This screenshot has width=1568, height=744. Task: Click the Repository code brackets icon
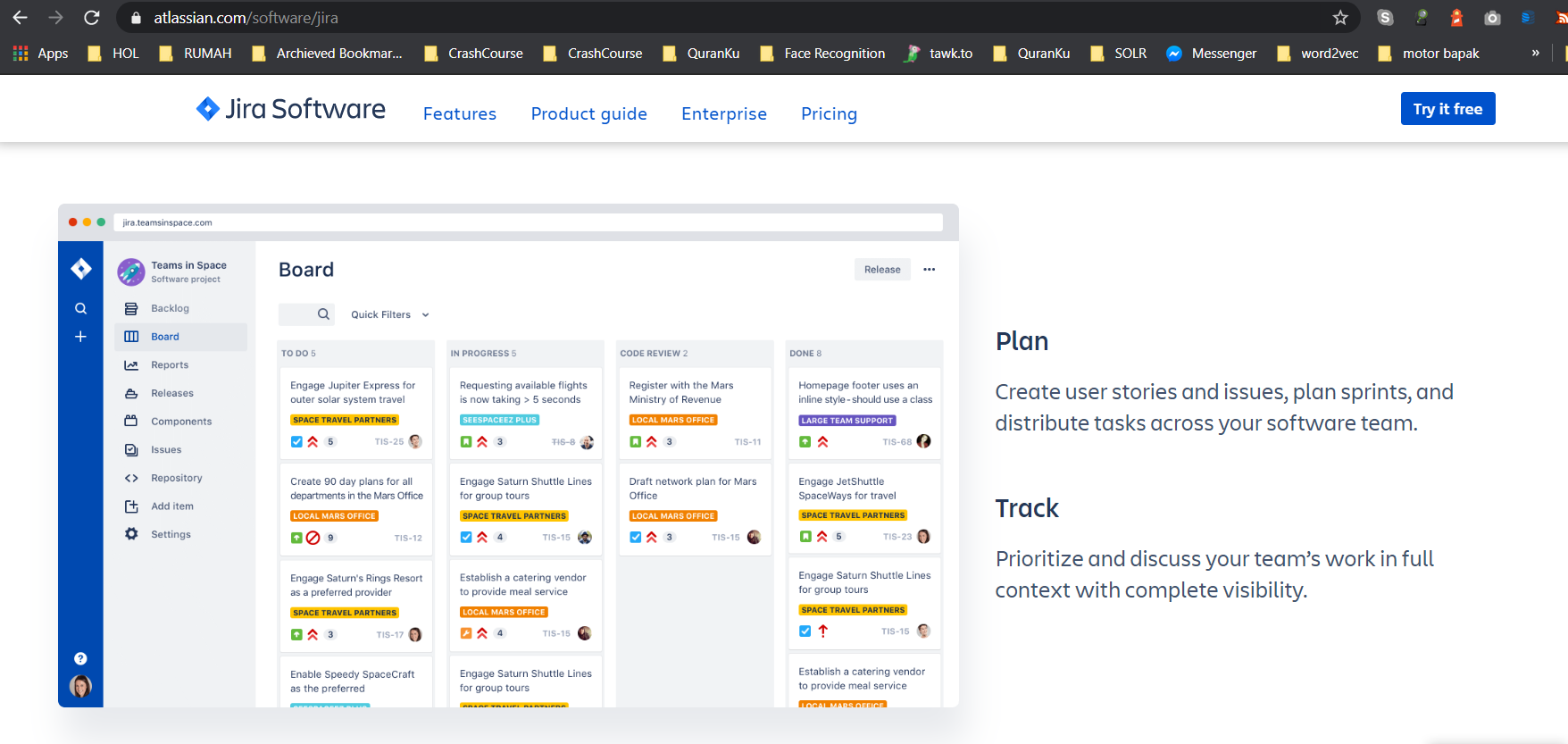(x=131, y=479)
